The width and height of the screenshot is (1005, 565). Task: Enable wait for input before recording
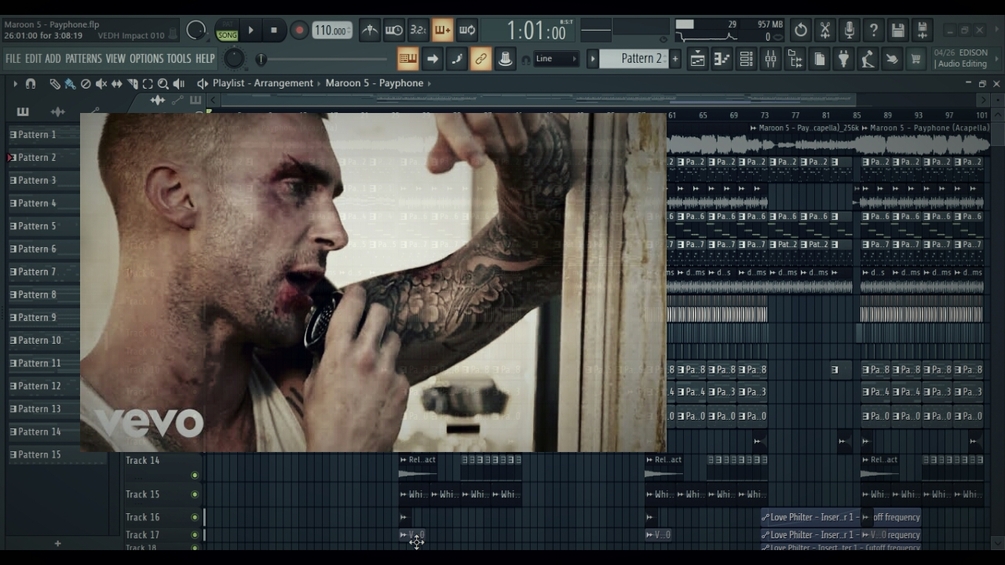tap(394, 30)
